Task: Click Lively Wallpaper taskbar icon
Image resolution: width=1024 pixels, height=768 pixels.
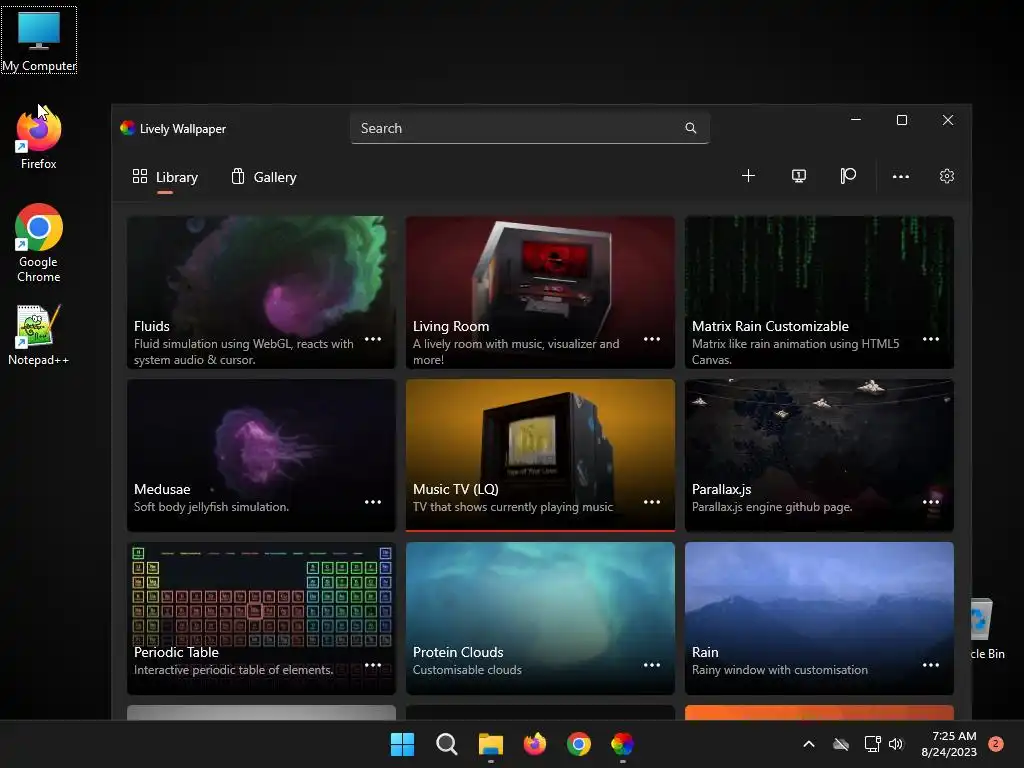Action: click(622, 744)
